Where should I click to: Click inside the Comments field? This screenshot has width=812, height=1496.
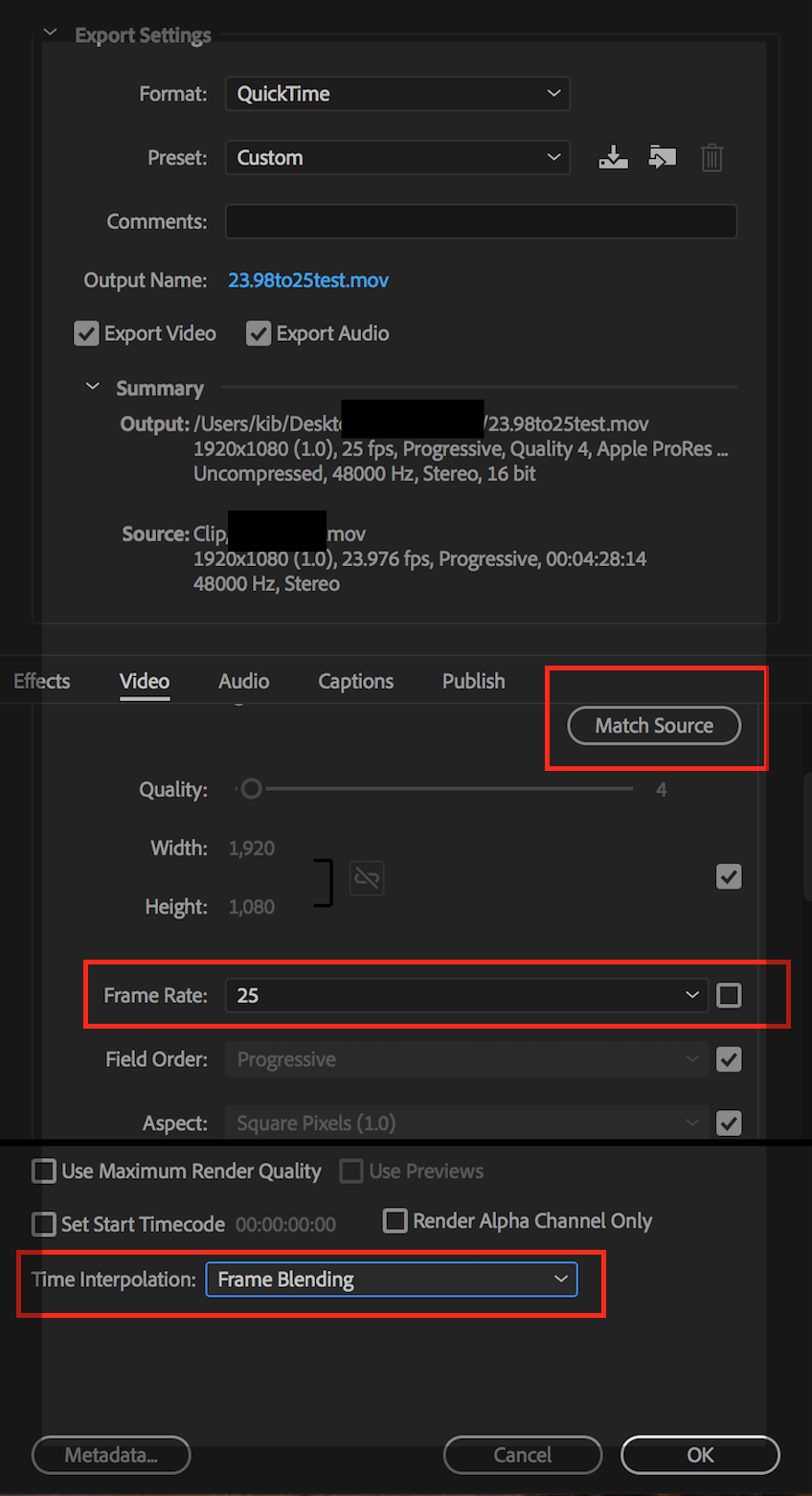(x=479, y=221)
